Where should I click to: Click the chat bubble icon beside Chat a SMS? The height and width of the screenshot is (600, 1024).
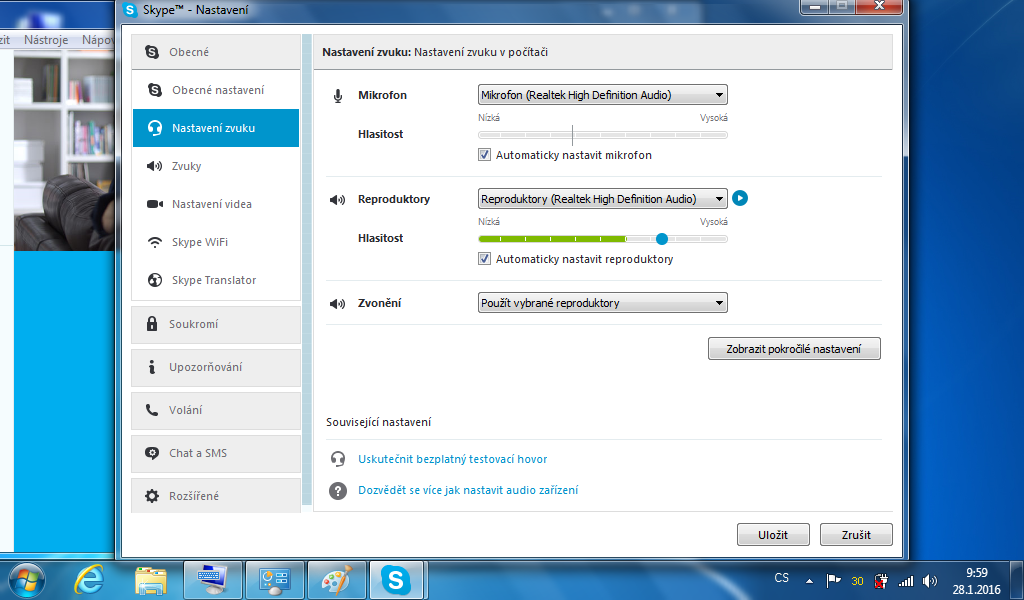pos(152,453)
